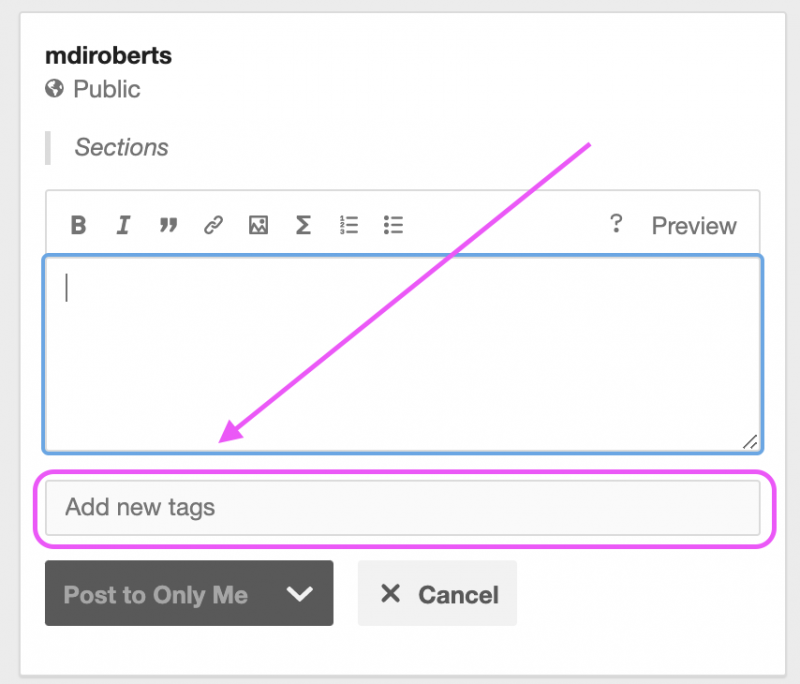This screenshot has height=684, width=800.
Task: Create a bulleted list
Action: coord(393,225)
